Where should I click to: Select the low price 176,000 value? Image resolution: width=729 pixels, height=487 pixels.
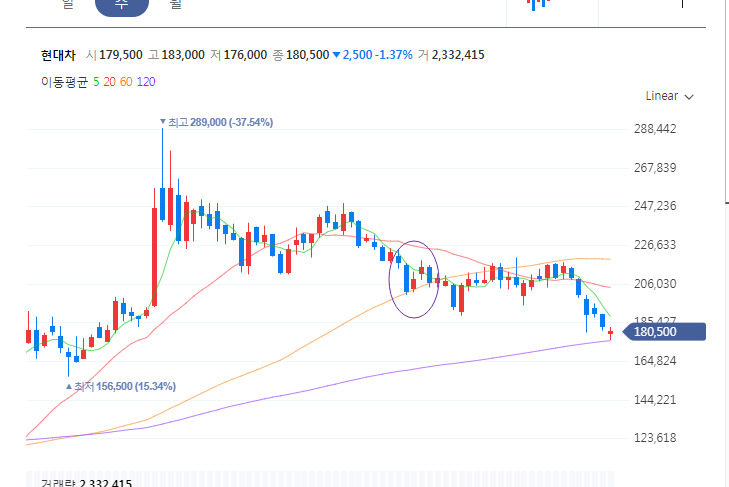(245, 55)
